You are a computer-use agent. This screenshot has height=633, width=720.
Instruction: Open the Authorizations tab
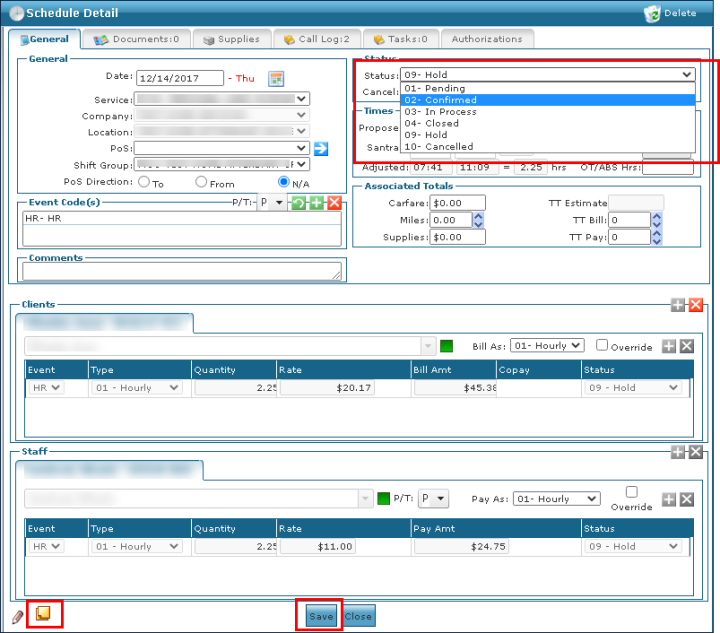[x=486, y=39]
